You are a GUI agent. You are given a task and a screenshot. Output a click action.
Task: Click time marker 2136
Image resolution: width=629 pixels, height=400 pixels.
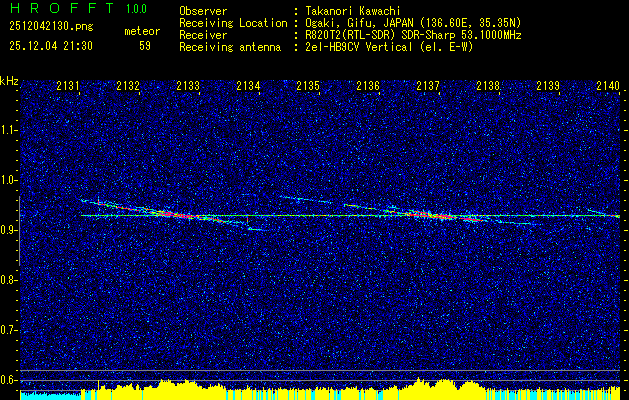(368, 86)
